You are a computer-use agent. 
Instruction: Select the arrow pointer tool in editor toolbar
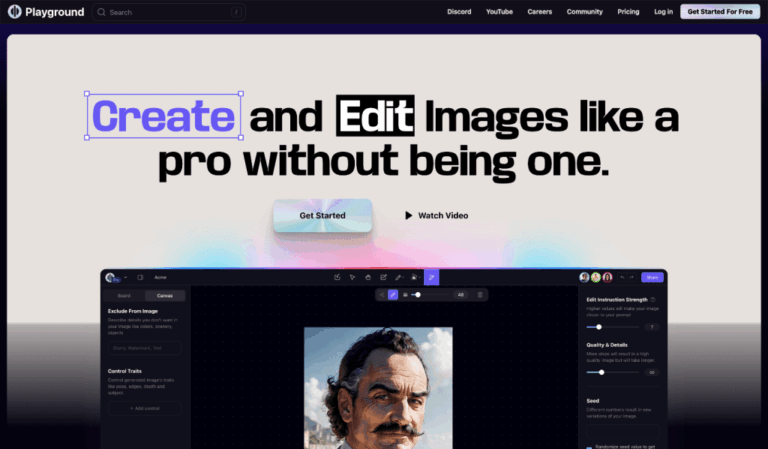tap(352, 278)
